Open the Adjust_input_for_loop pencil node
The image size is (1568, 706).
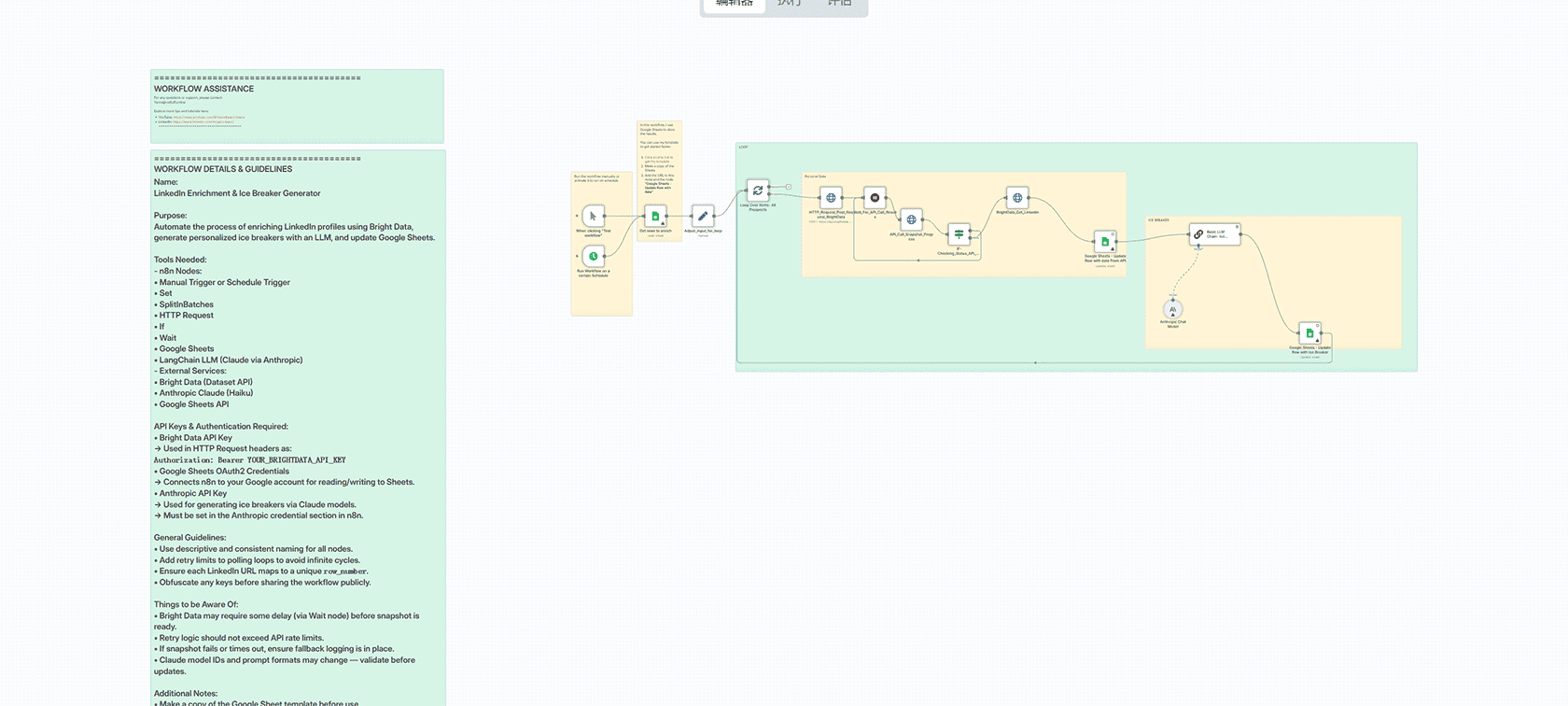pos(703,216)
